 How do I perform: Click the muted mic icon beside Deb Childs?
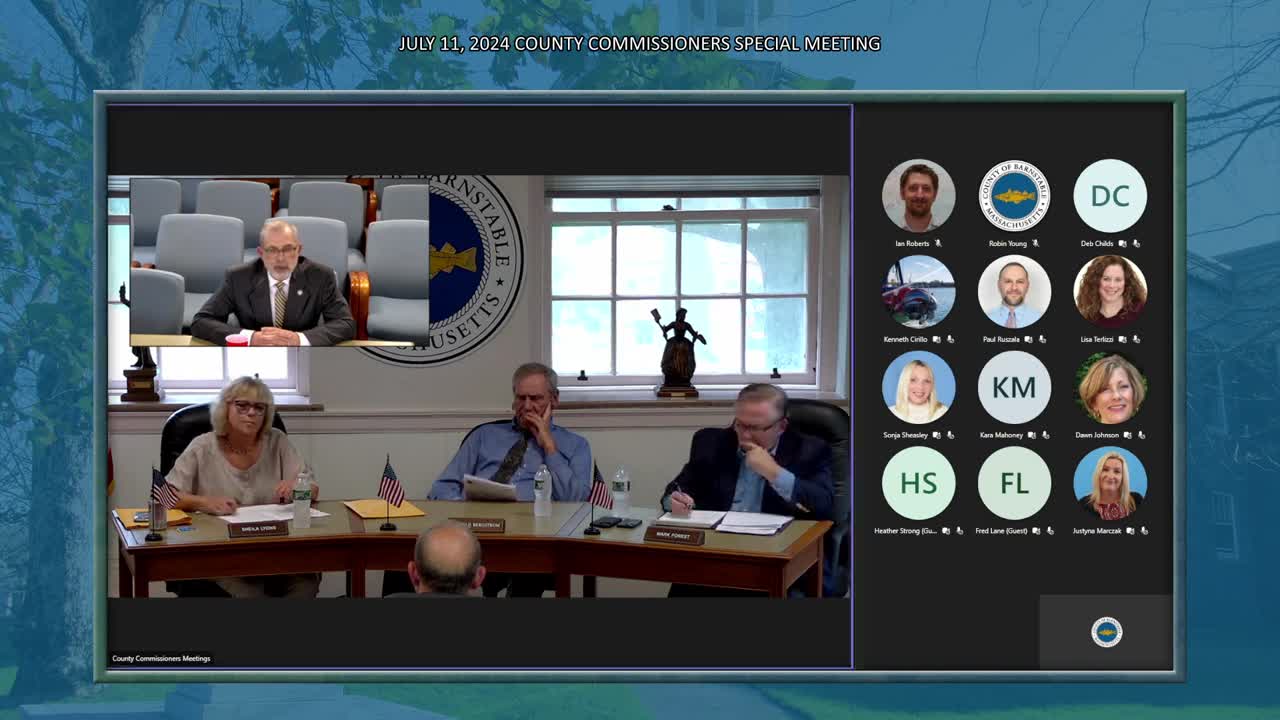click(x=1137, y=243)
